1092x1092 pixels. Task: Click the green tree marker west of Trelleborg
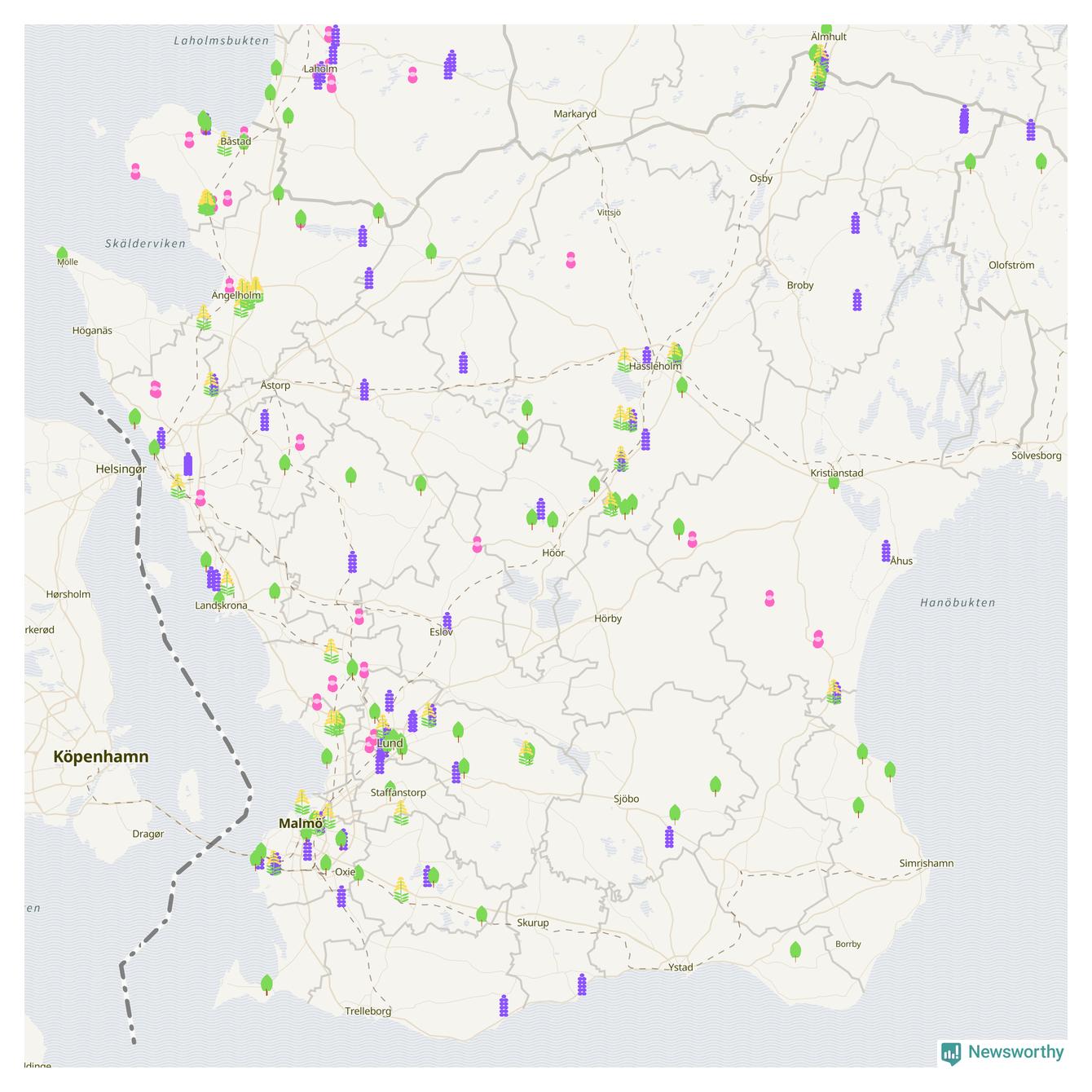(x=266, y=984)
